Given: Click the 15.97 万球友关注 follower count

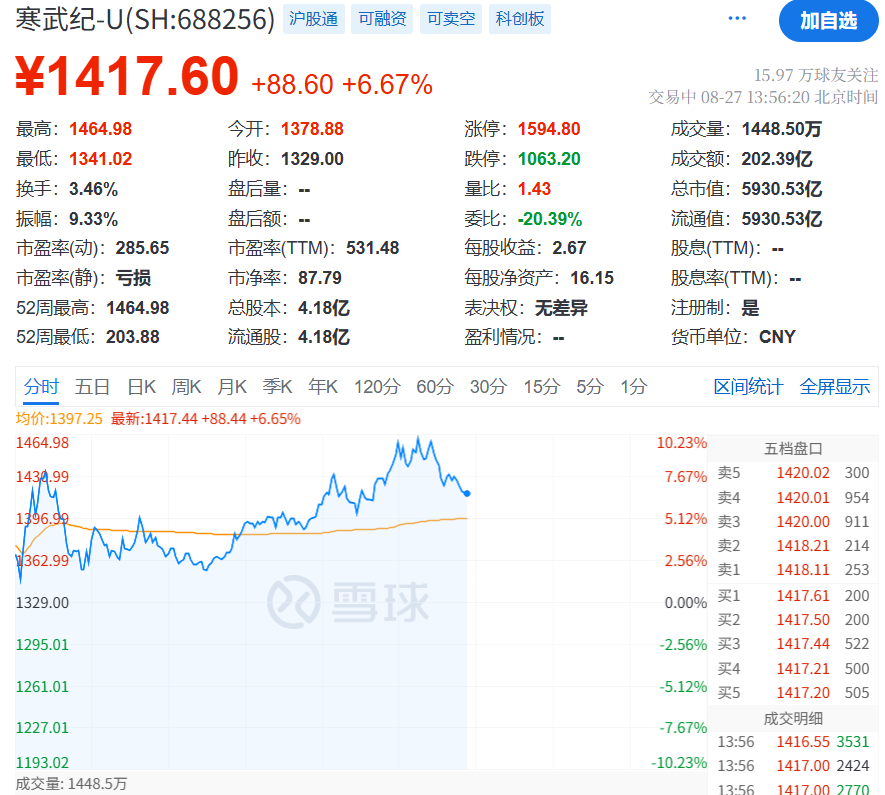Looking at the screenshot, I should click(x=816, y=75).
